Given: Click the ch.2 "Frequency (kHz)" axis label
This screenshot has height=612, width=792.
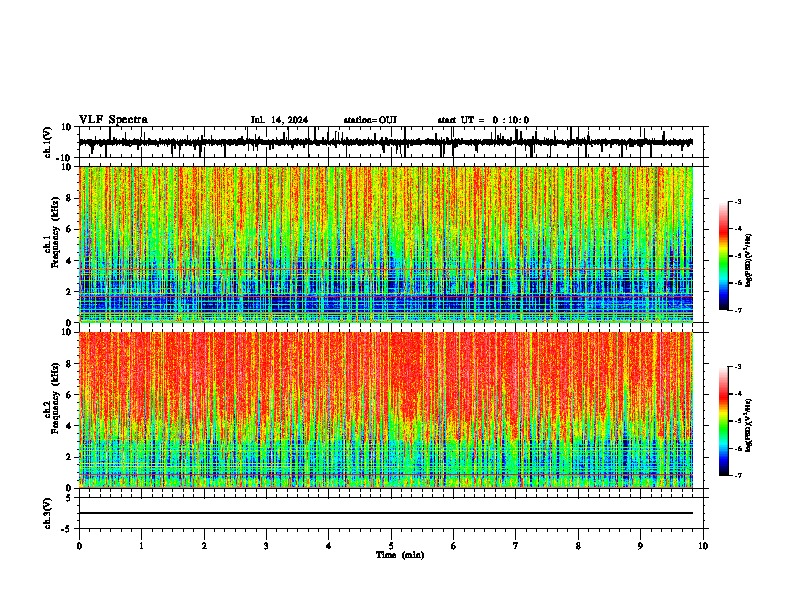Looking at the screenshot, I should click(55, 397).
